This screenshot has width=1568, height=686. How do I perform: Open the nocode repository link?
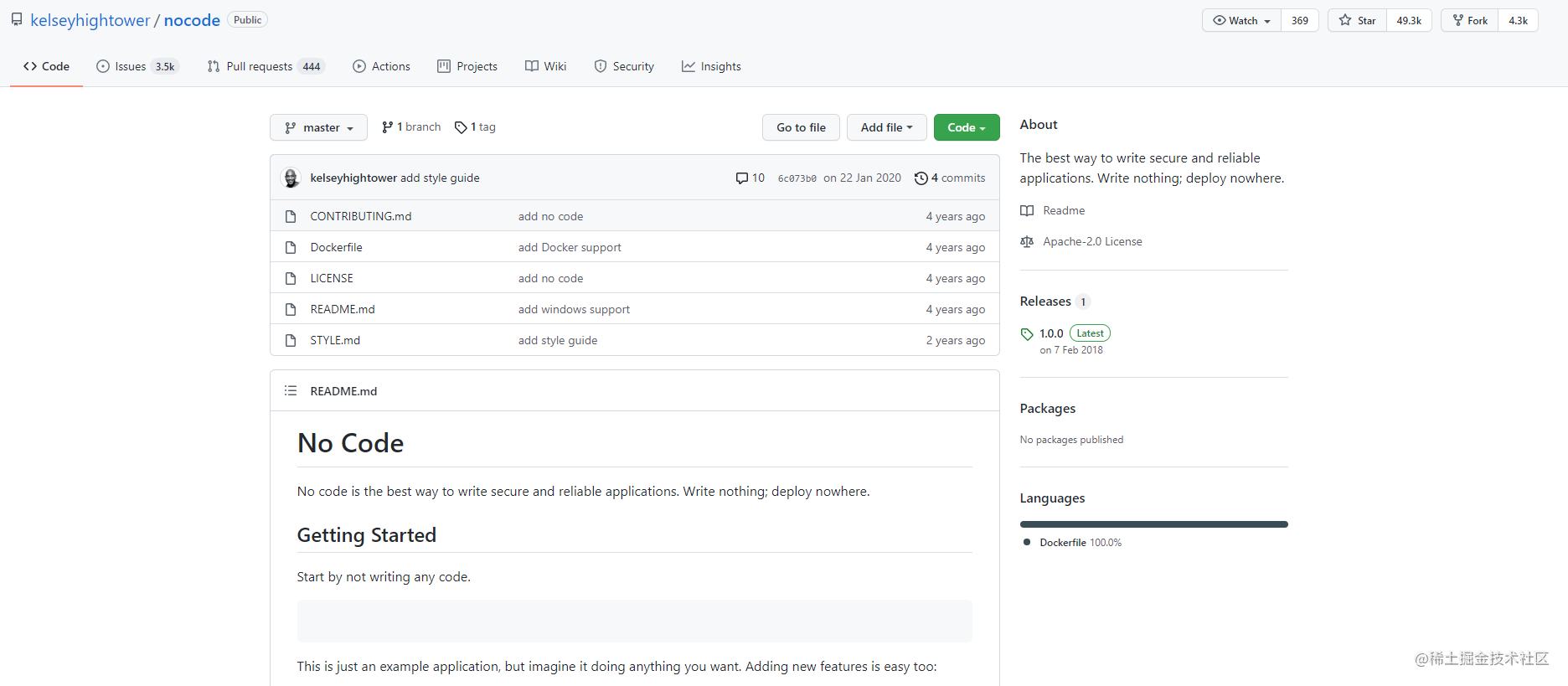192,20
